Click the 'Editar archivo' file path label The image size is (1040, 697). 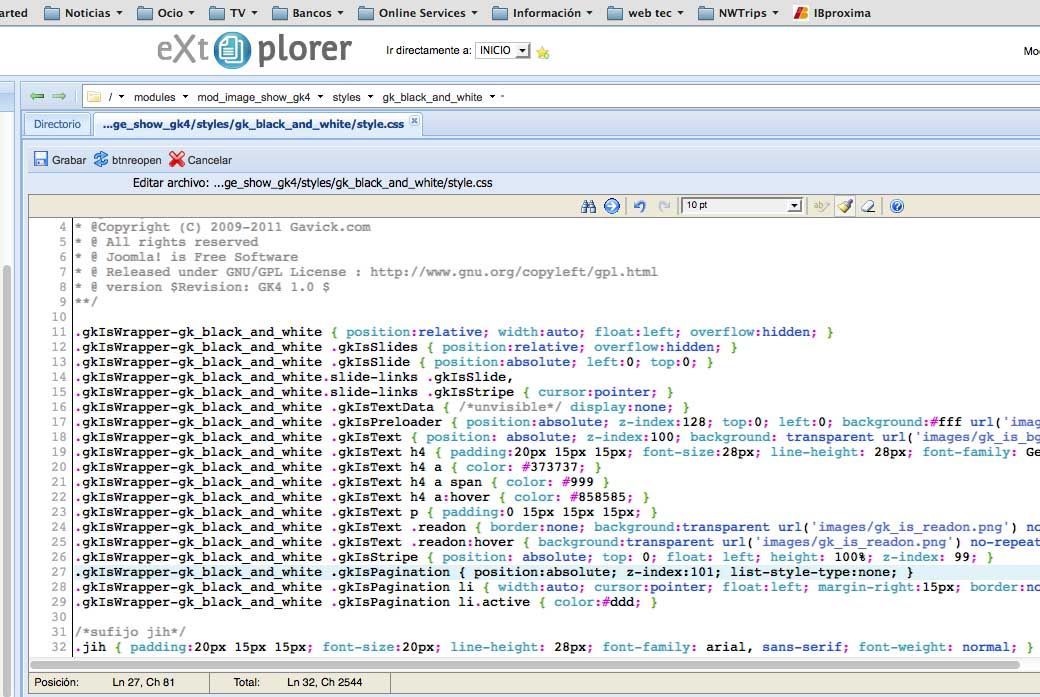tap(312, 183)
